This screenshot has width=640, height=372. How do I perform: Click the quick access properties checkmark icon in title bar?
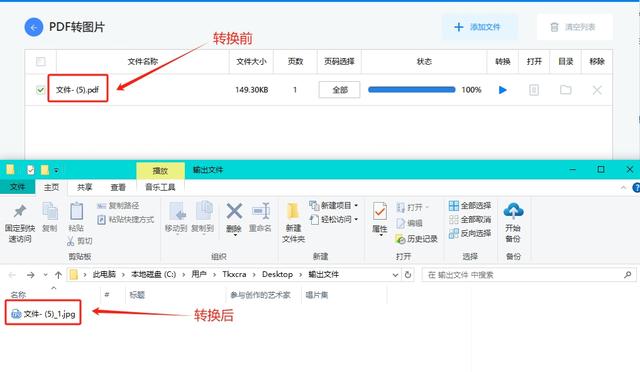(x=30, y=170)
